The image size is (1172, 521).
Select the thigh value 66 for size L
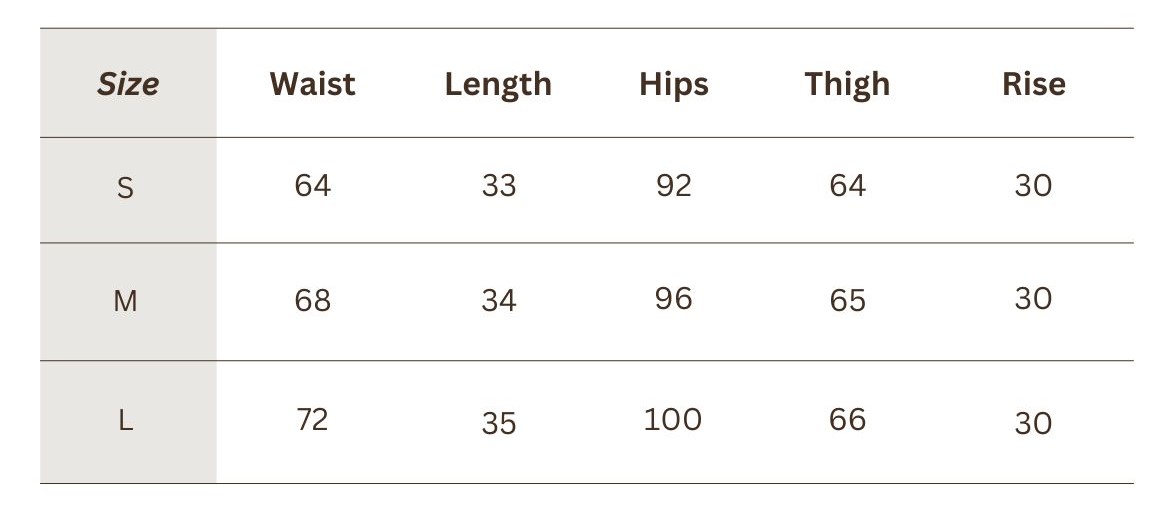[x=847, y=419]
